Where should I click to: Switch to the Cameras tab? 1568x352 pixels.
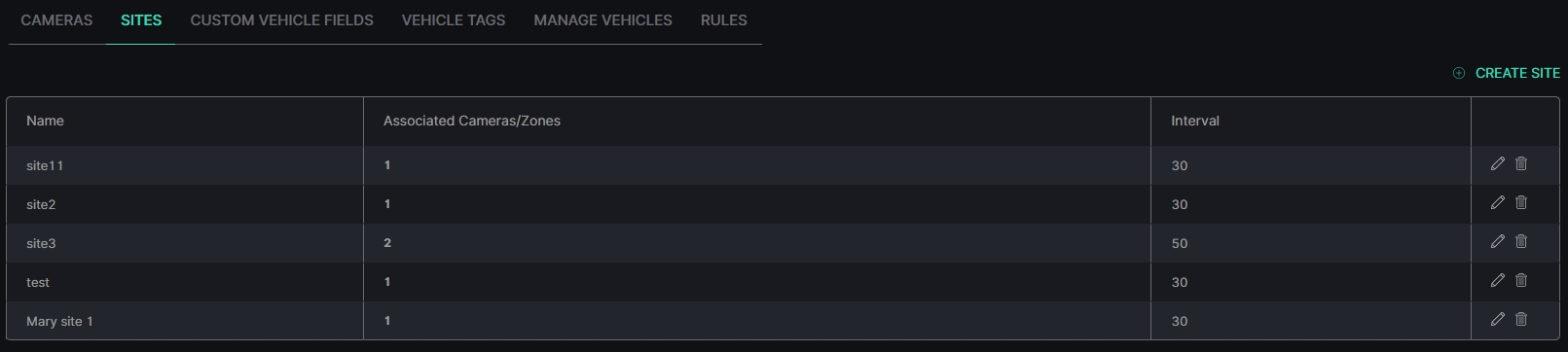click(x=56, y=20)
